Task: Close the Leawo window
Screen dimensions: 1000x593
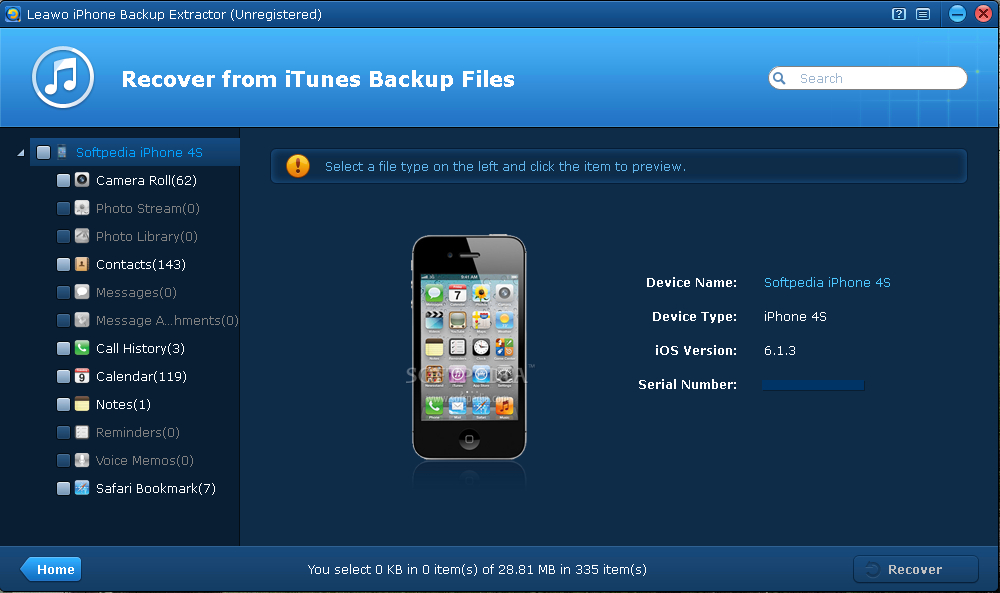Action: 984,13
